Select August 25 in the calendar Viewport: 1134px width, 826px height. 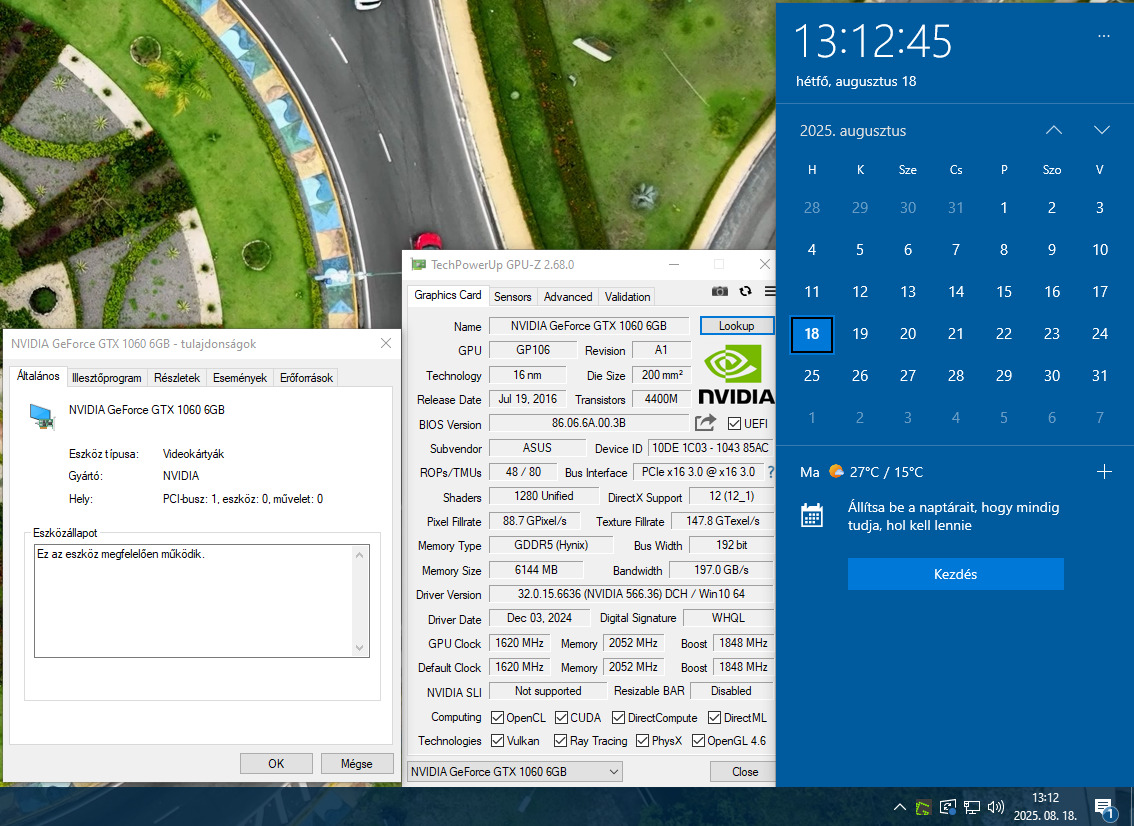pos(811,376)
